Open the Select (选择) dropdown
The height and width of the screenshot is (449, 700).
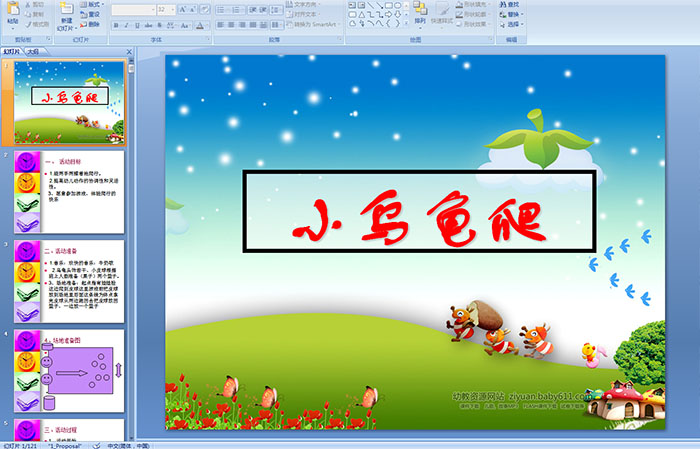[x=511, y=24]
